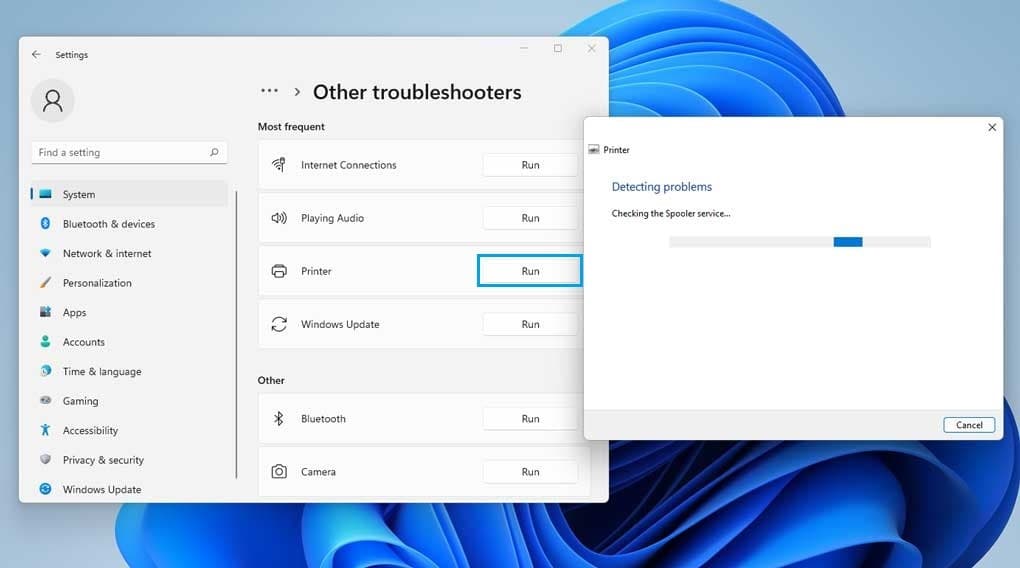Screen dimensions: 1020x568
Task: Cancel the printer problem detection
Action: pyautogui.click(x=969, y=425)
